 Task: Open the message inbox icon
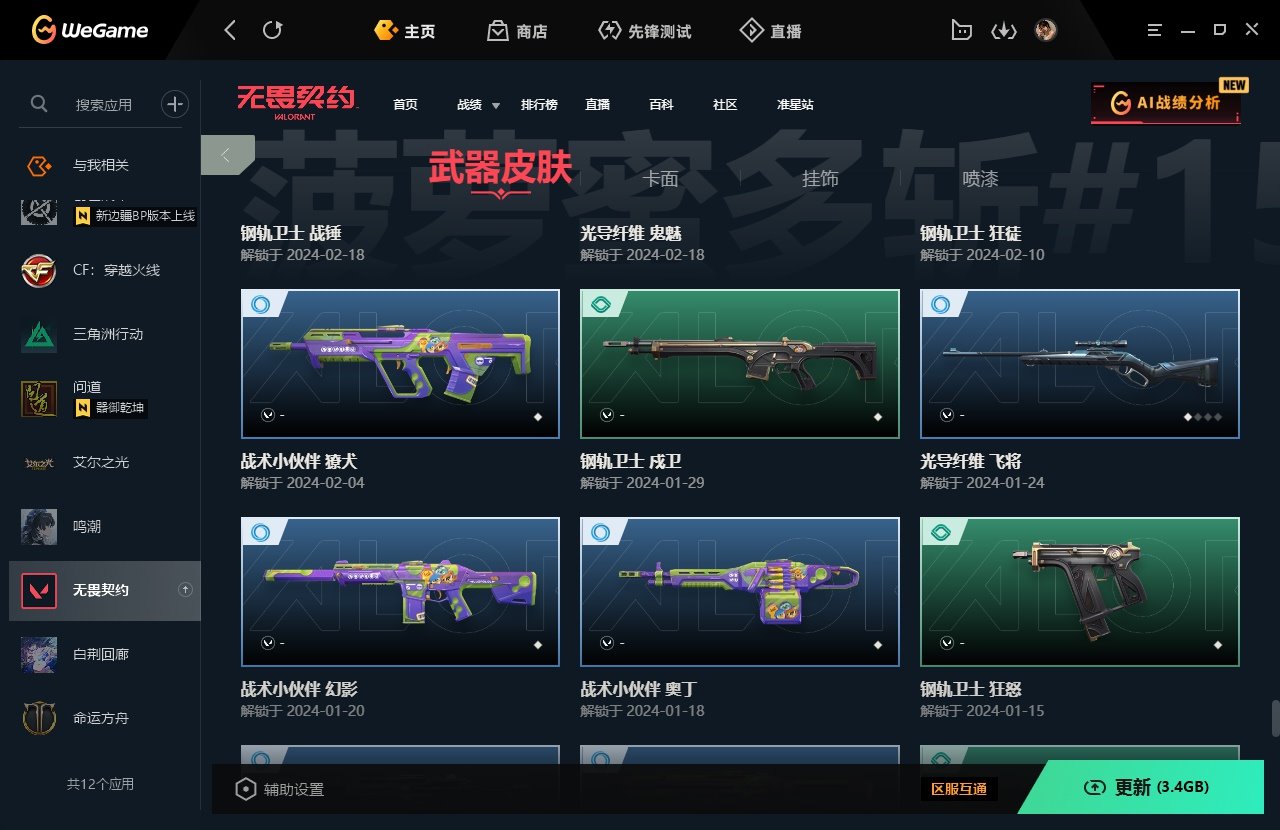[x=961, y=31]
